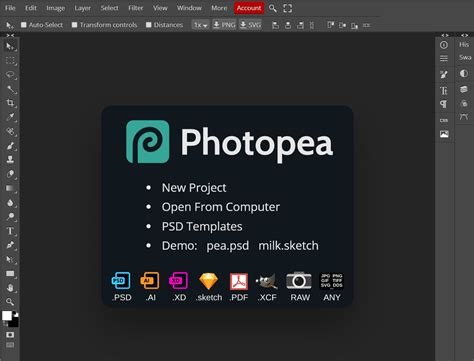Expand the History/Swatches panel column arrows
Image resolution: width=474 pixels, height=361 pixels.
464,35
